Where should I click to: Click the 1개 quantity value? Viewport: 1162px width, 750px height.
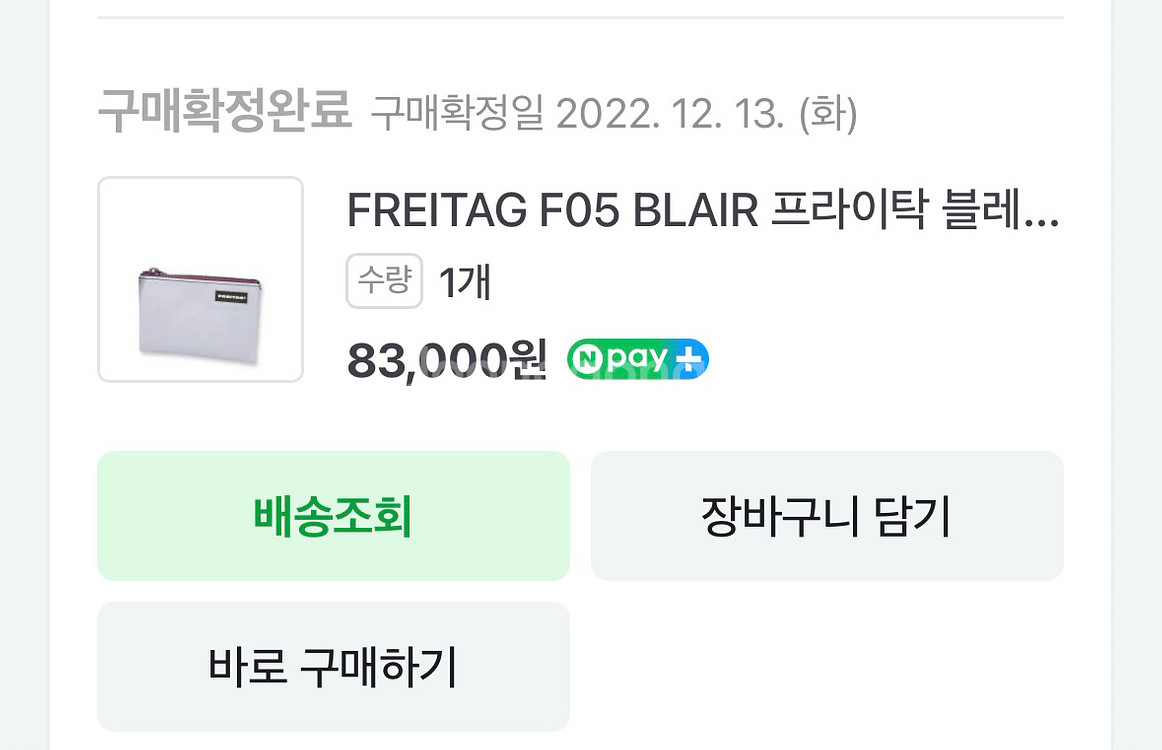[465, 282]
